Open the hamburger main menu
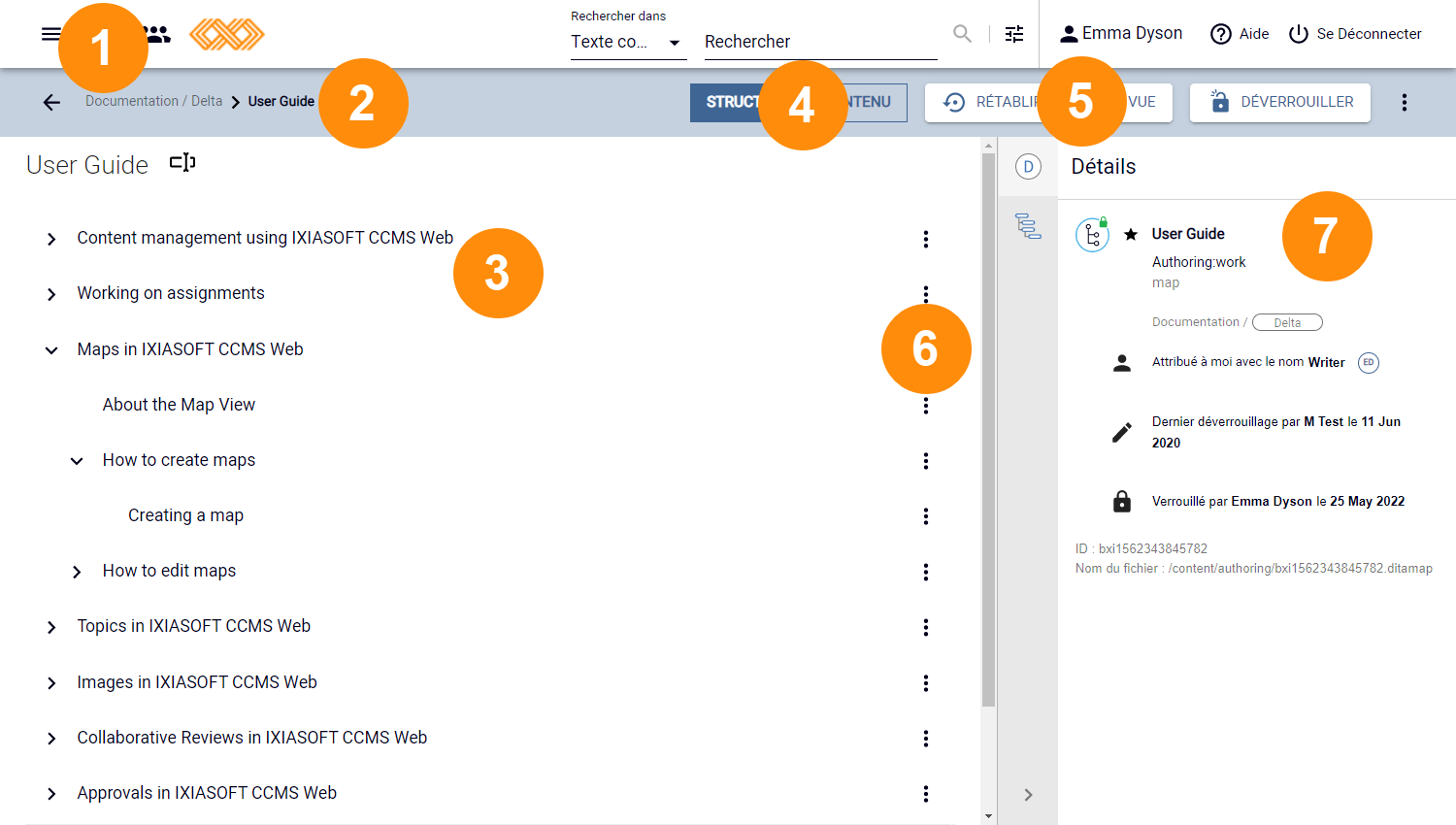 pos(50,34)
